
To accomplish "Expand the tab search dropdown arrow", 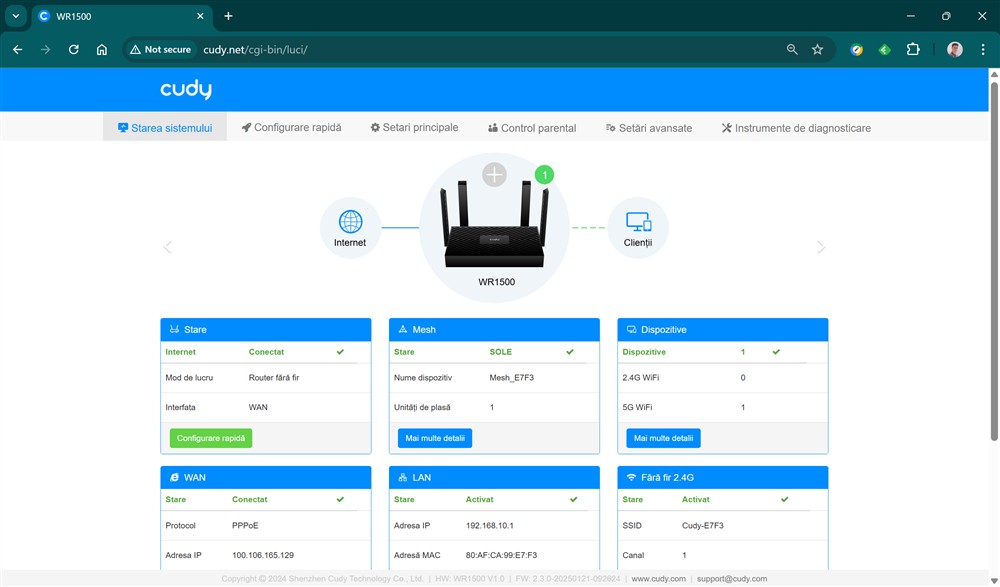I will tap(16, 16).
